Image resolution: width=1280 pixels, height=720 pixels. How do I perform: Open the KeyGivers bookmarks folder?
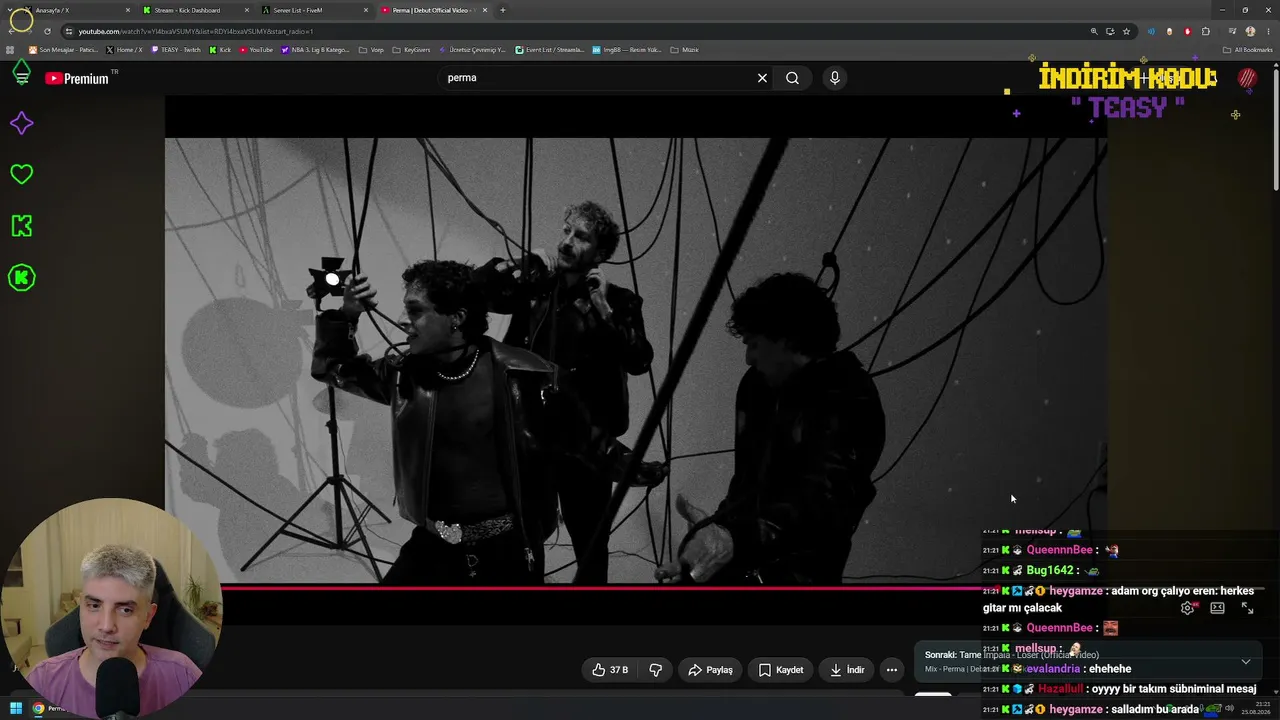[x=411, y=50]
